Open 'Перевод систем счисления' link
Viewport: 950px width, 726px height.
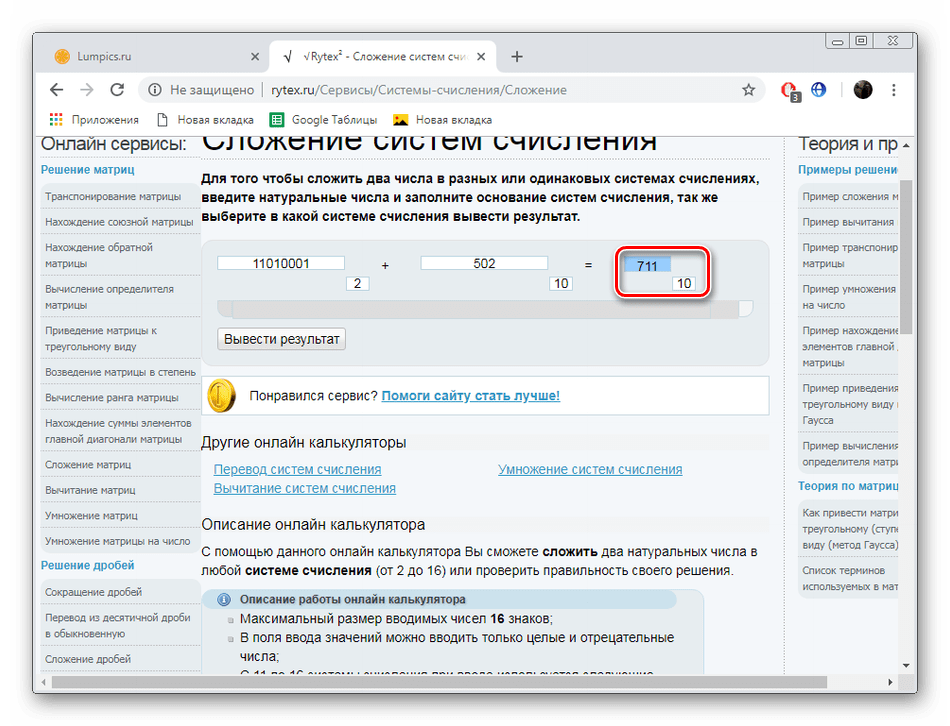[297, 470]
